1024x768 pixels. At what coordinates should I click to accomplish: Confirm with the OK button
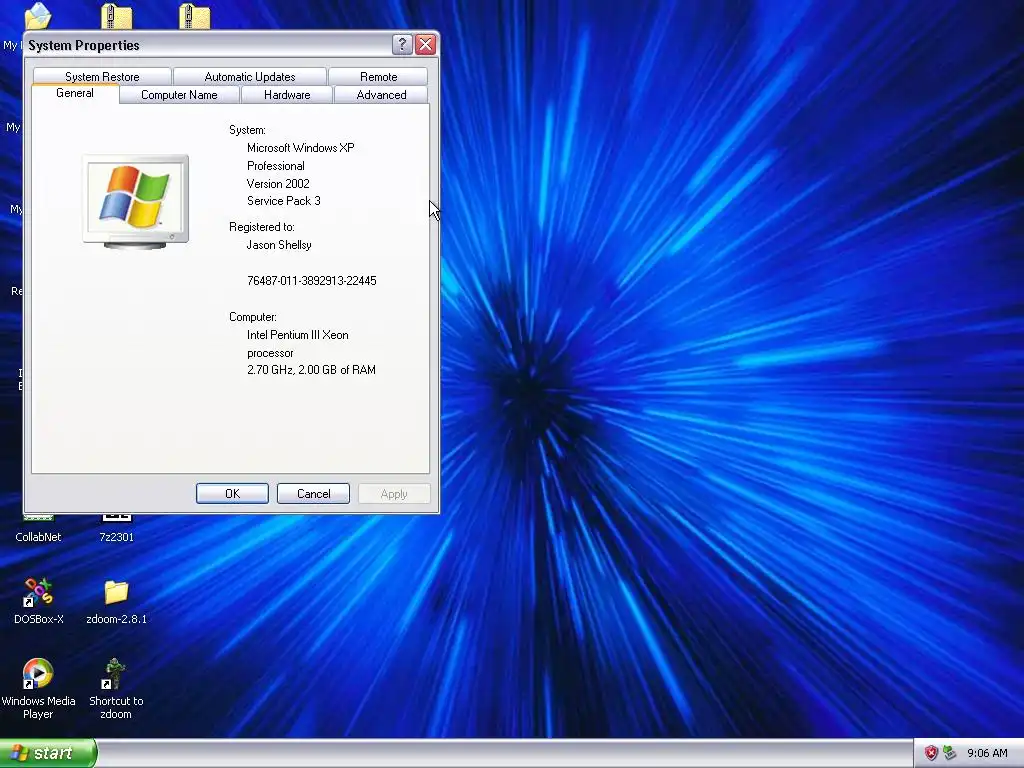coord(232,494)
